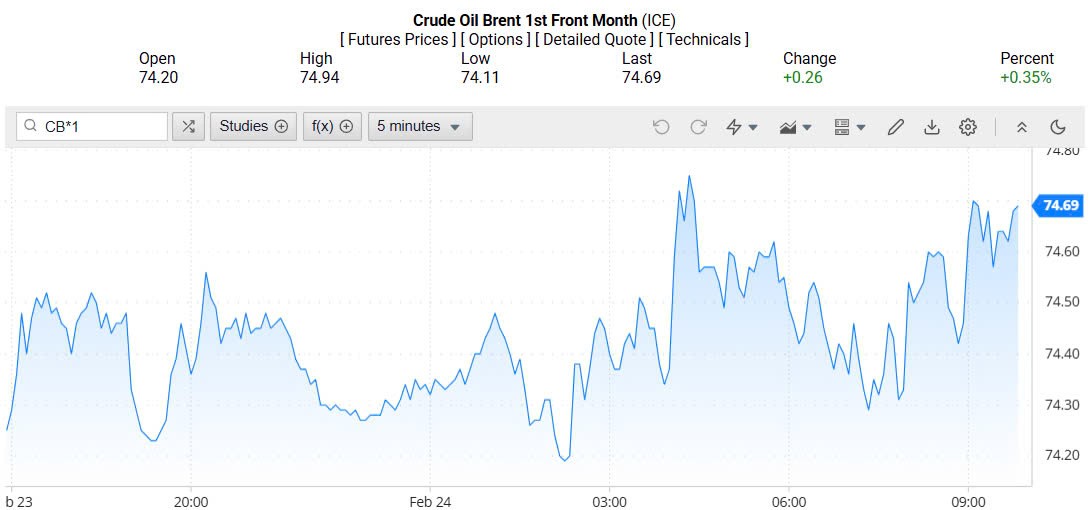Click the 74.69 last price label
This screenshot has width=1089, height=510.
pos(1060,206)
